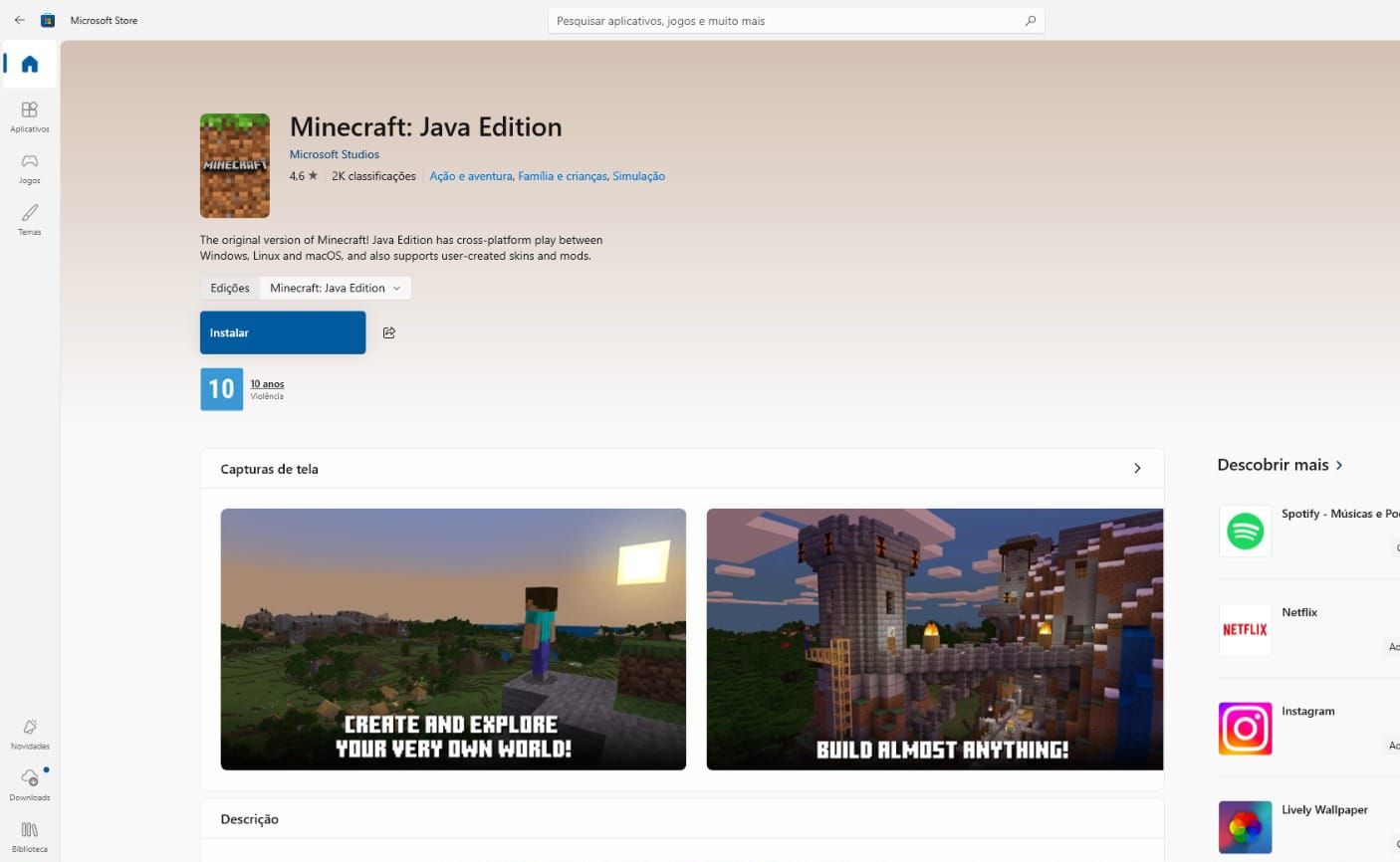The image size is (1400, 862).
Task: Click the Minecraft app icon
Action: click(235, 165)
